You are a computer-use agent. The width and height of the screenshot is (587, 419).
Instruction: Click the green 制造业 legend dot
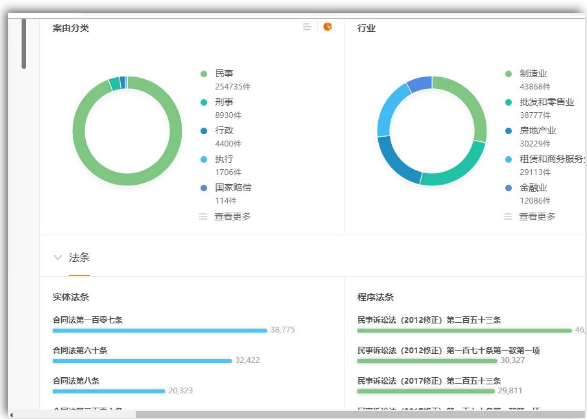click(508, 74)
